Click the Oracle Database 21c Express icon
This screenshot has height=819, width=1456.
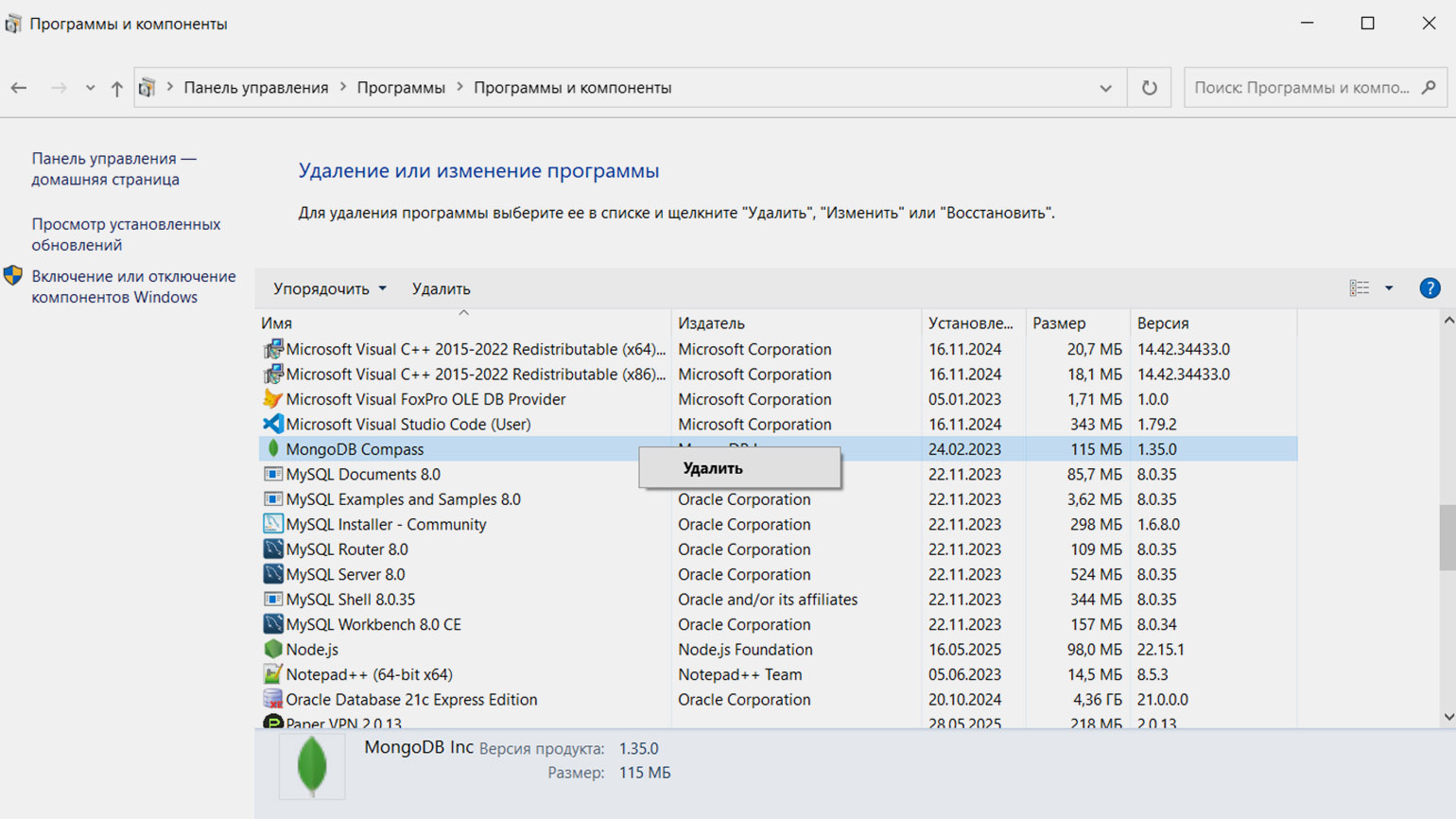coord(273,699)
